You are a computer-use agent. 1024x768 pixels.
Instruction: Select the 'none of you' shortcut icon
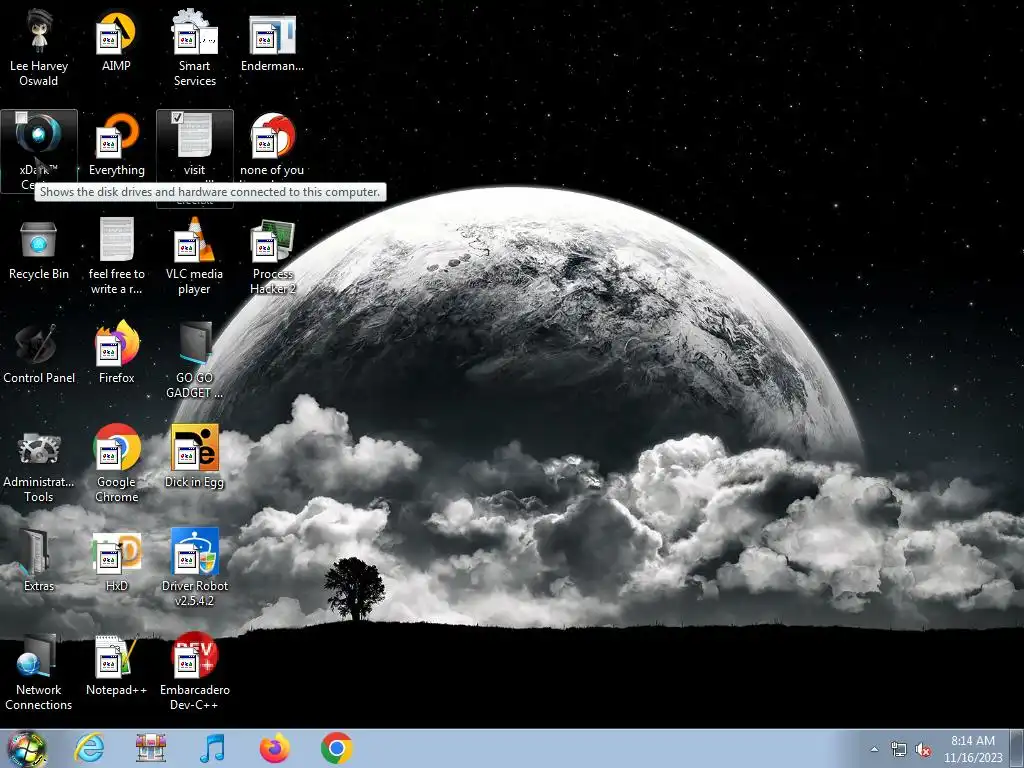tap(272, 145)
